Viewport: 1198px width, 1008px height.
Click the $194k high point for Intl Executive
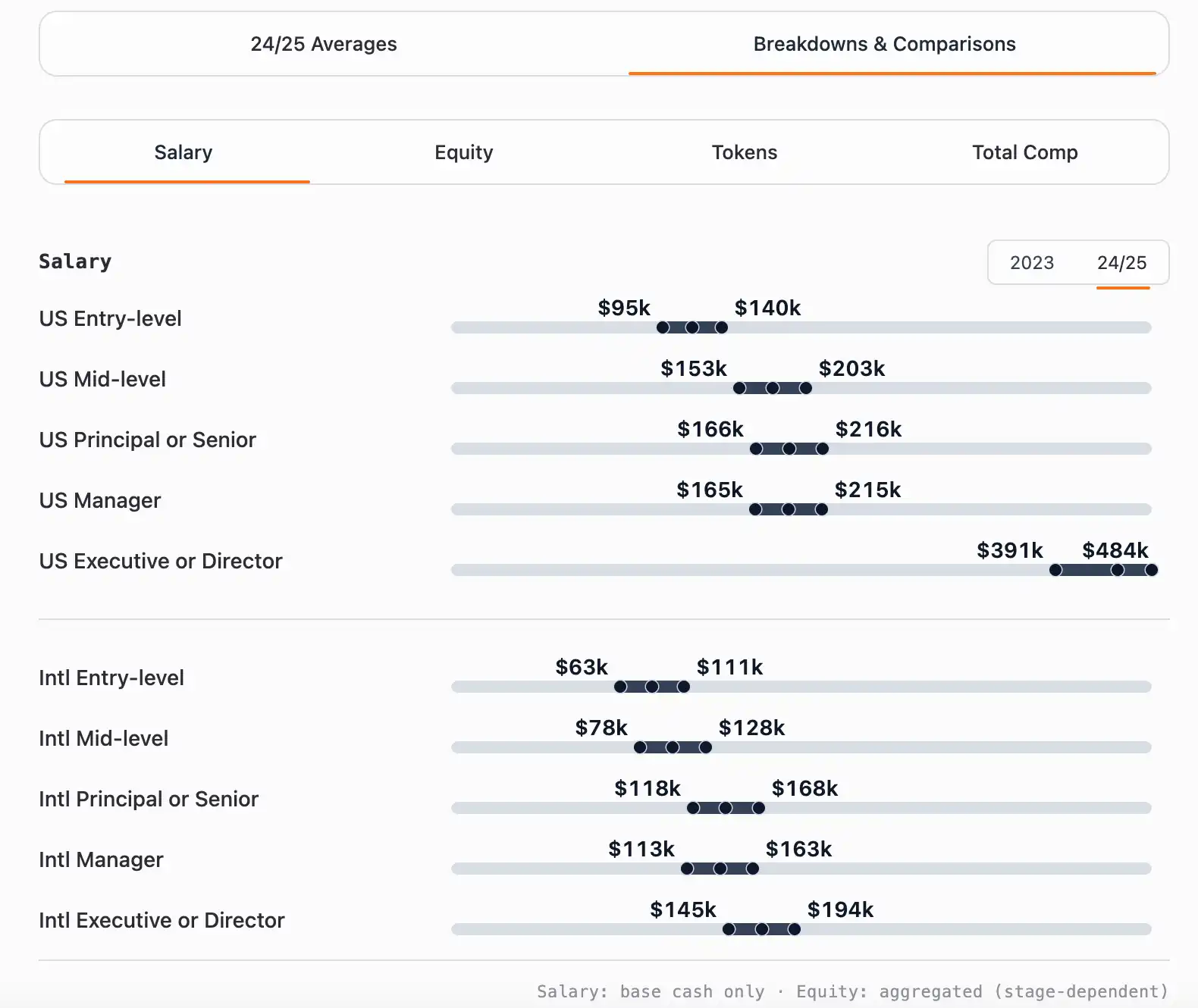tap(795, 929)
